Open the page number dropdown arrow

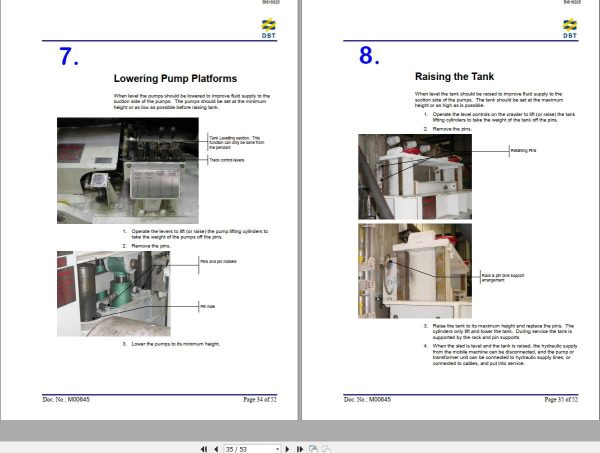[x=277, y=449]
